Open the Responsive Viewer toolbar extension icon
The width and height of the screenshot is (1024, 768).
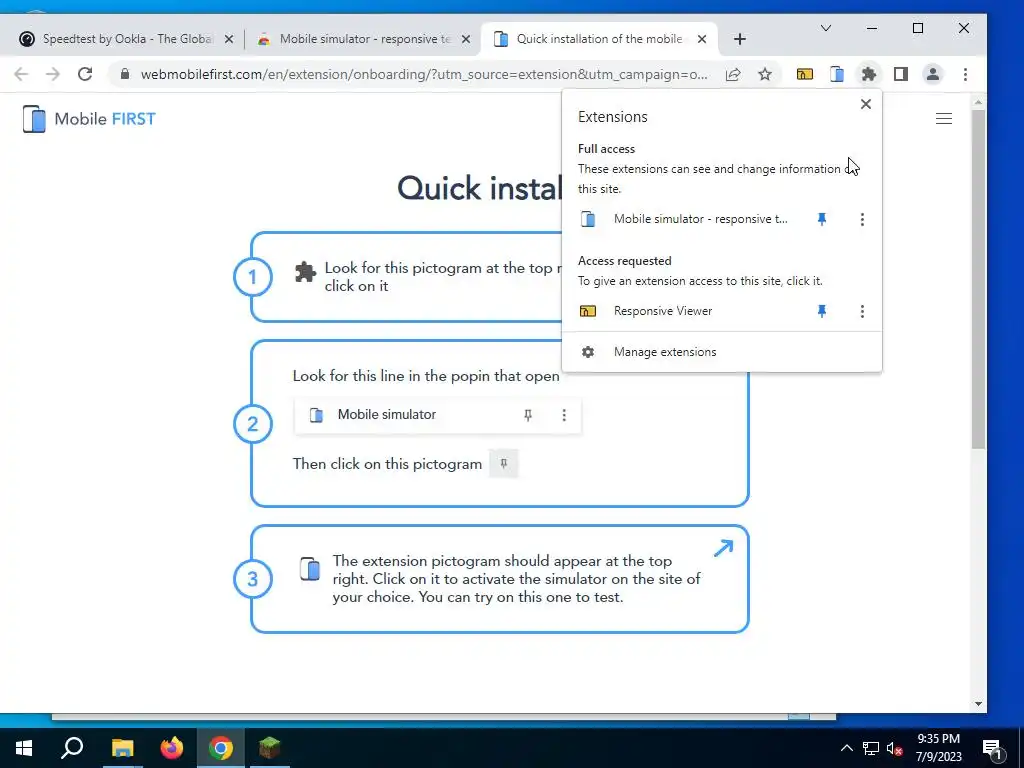(x=805, y=74)
